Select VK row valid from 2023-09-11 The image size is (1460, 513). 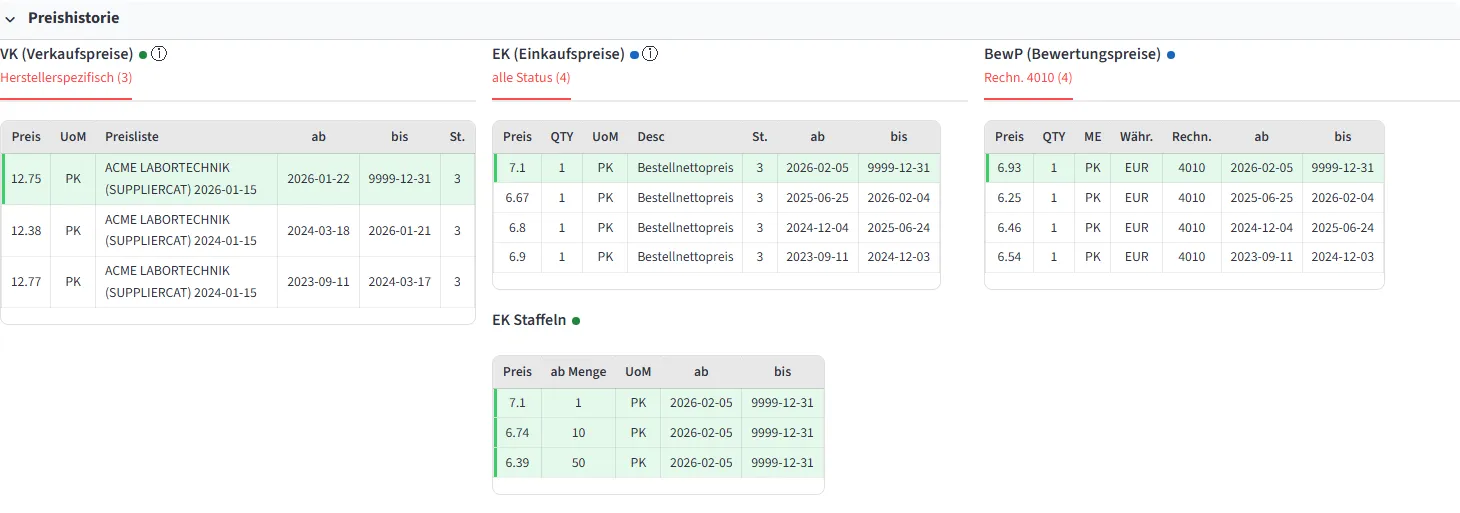pos(238,282)
